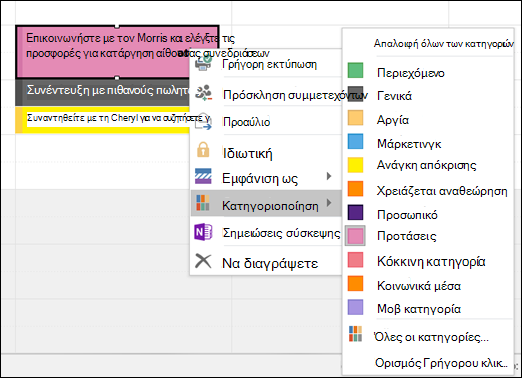Select the Γενικά category label
Screen dimensions: 522x378
pyautogui.click(x=394, y=96)
